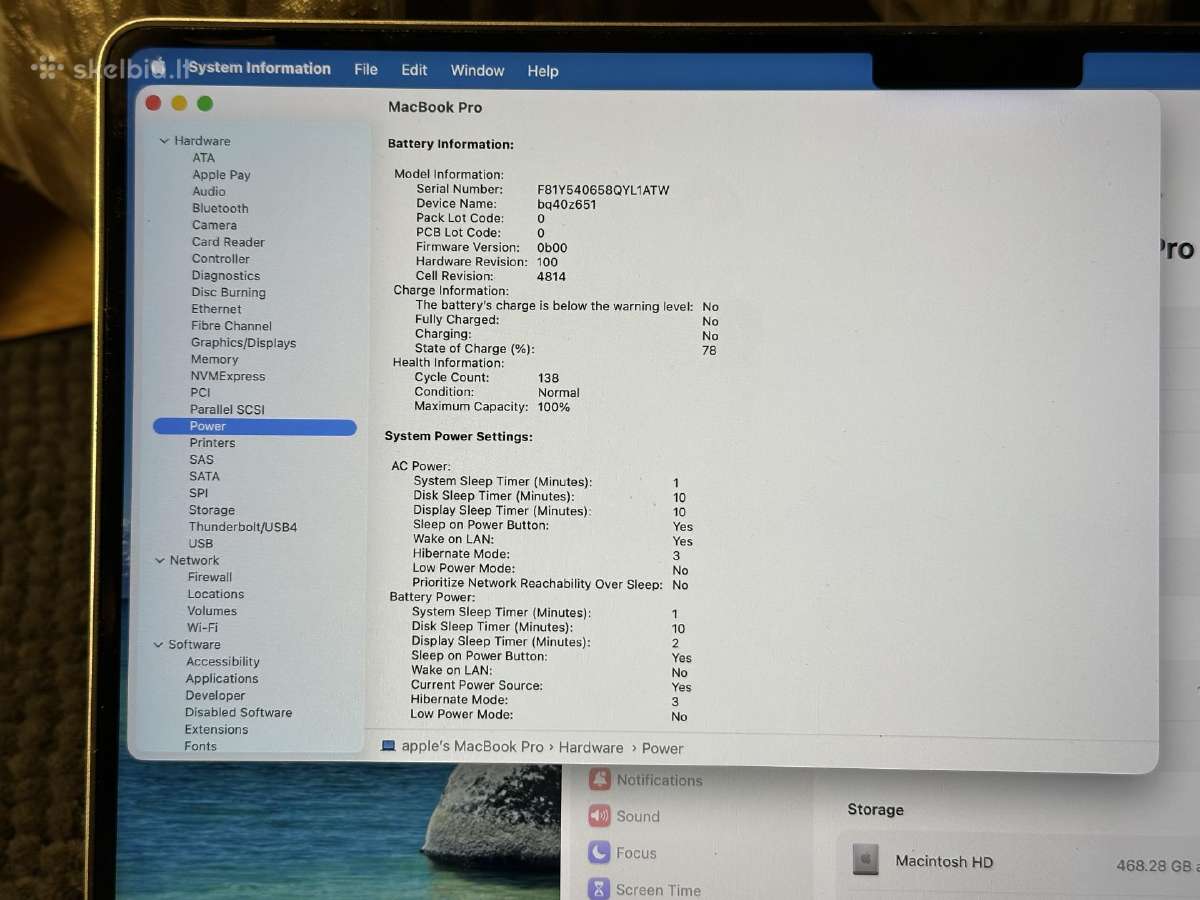The image size is (1200, 900).
Task: Click the Battery Information heading
Action: (450, 144)
